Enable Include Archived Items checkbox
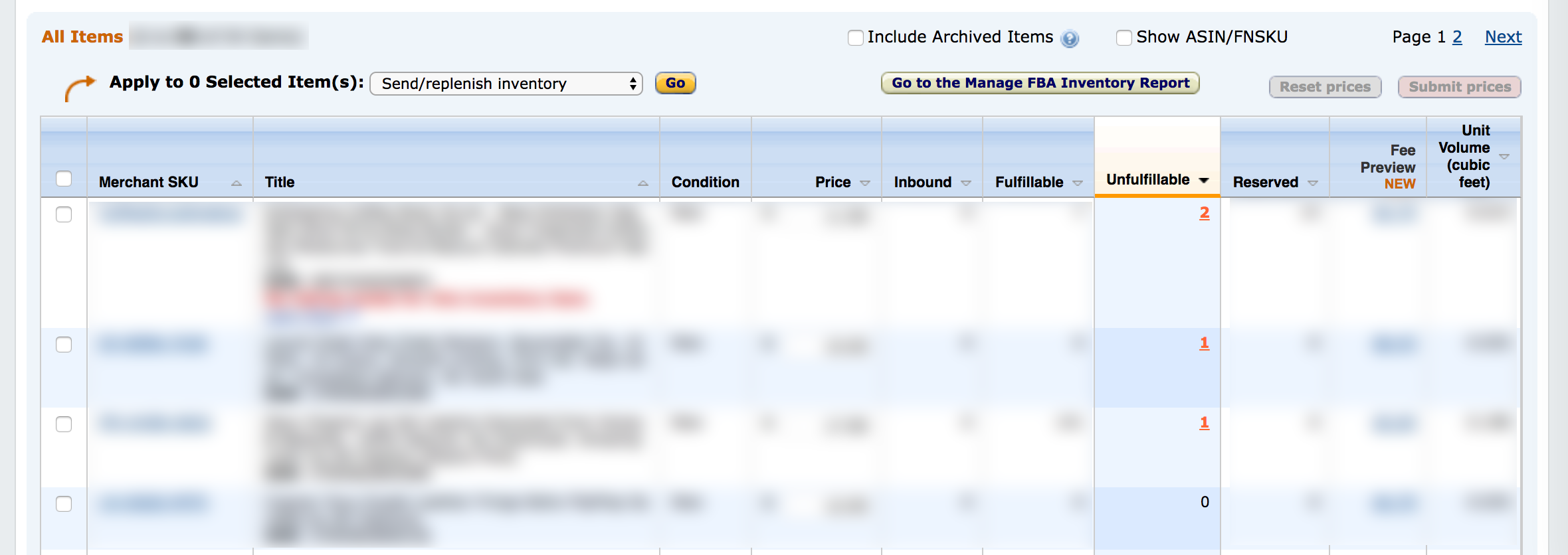Viewport: 1568px width, 555px height. point(856,38)
